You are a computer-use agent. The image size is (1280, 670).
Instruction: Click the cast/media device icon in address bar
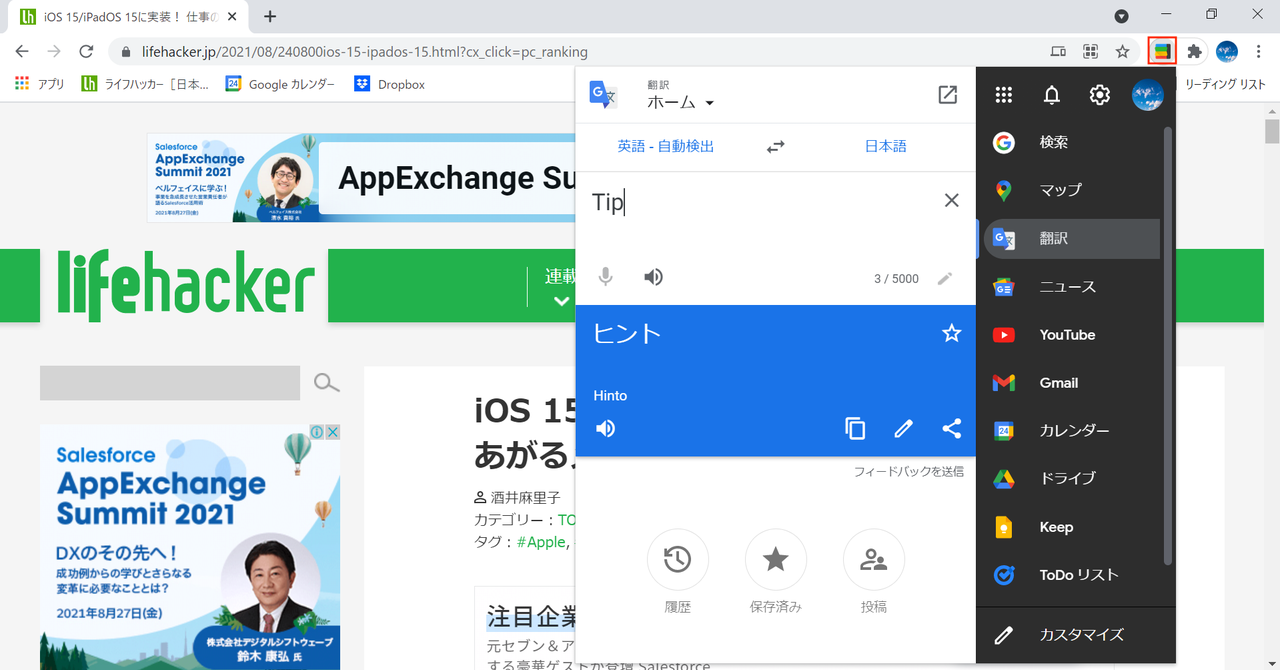(1058, 52)
